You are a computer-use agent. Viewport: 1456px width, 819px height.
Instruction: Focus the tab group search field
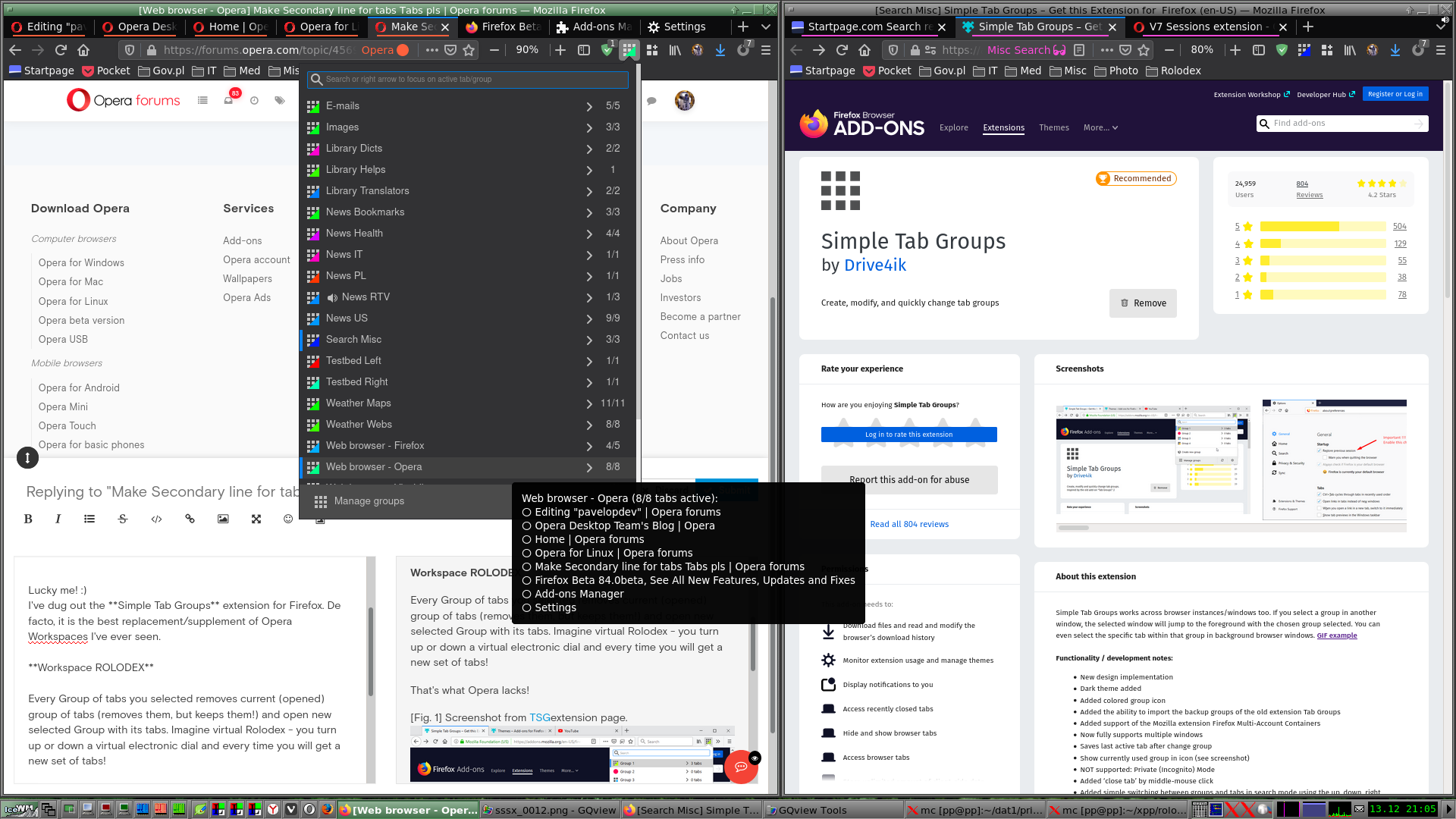(468, 79)
